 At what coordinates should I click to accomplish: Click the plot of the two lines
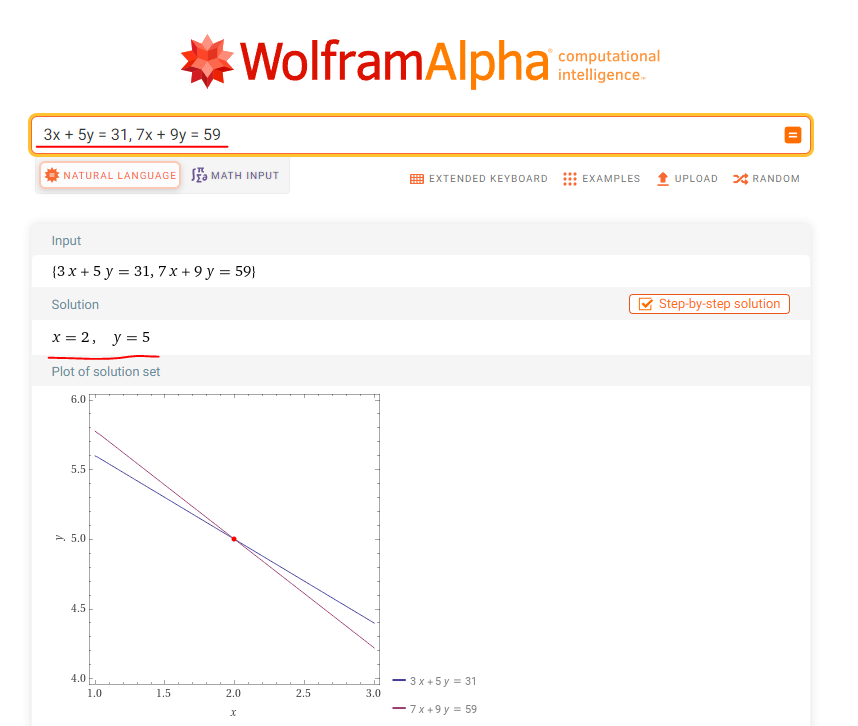coord(234,539)
